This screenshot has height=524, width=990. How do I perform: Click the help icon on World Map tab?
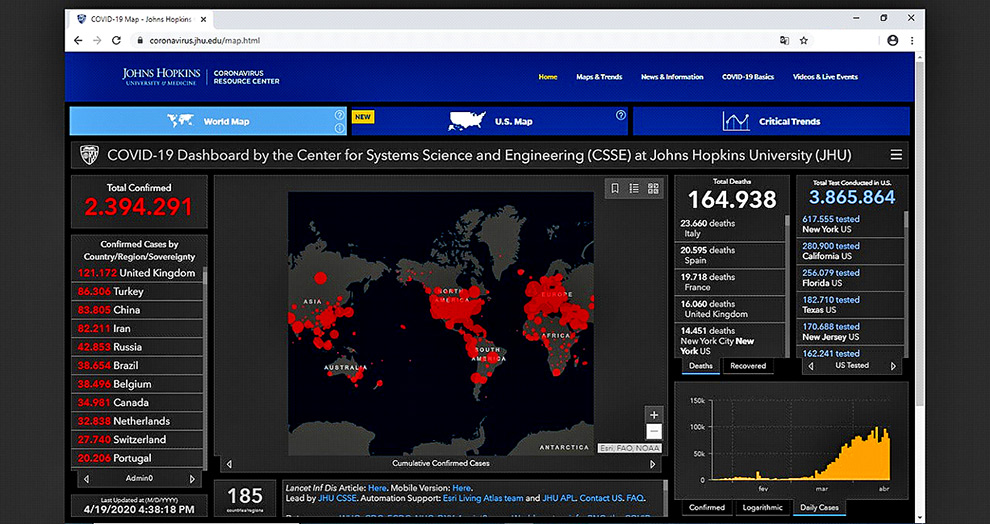pyautogui.click(x=340, y=115)
